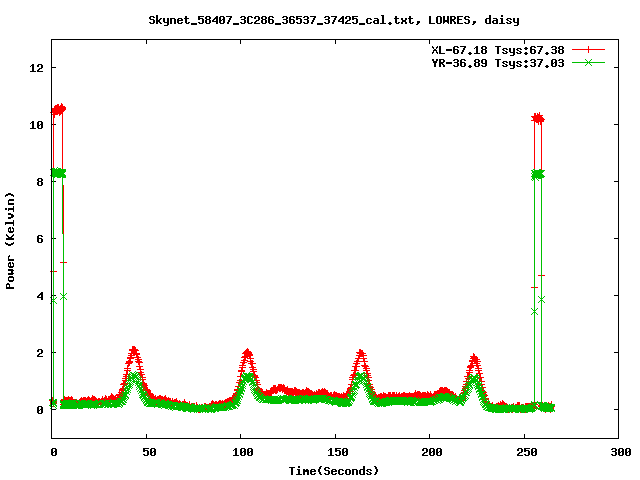Click x-axis tick label 250
640x480 pixels.
527,452
